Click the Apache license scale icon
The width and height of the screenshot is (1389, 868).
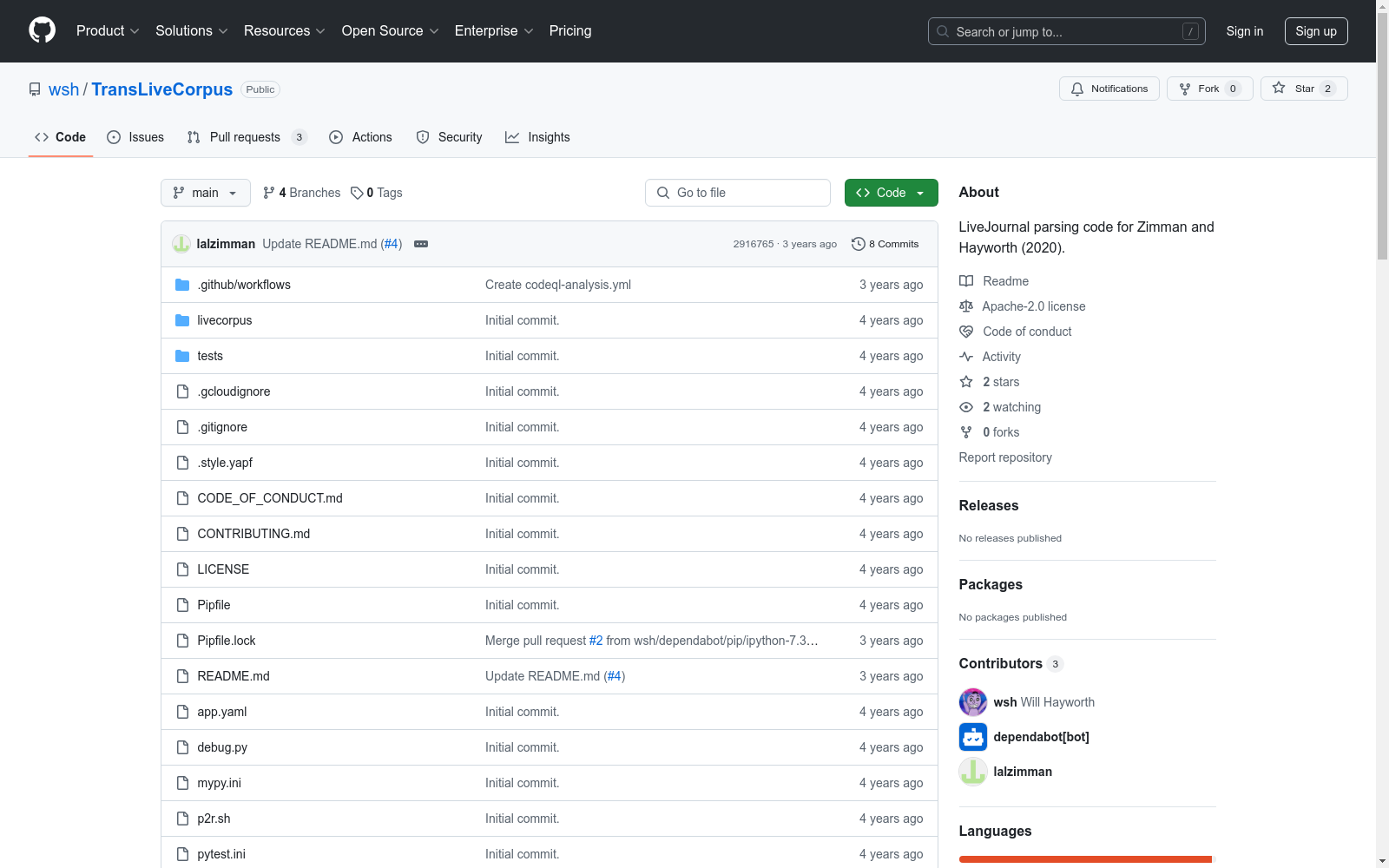(x=966, y=306)
